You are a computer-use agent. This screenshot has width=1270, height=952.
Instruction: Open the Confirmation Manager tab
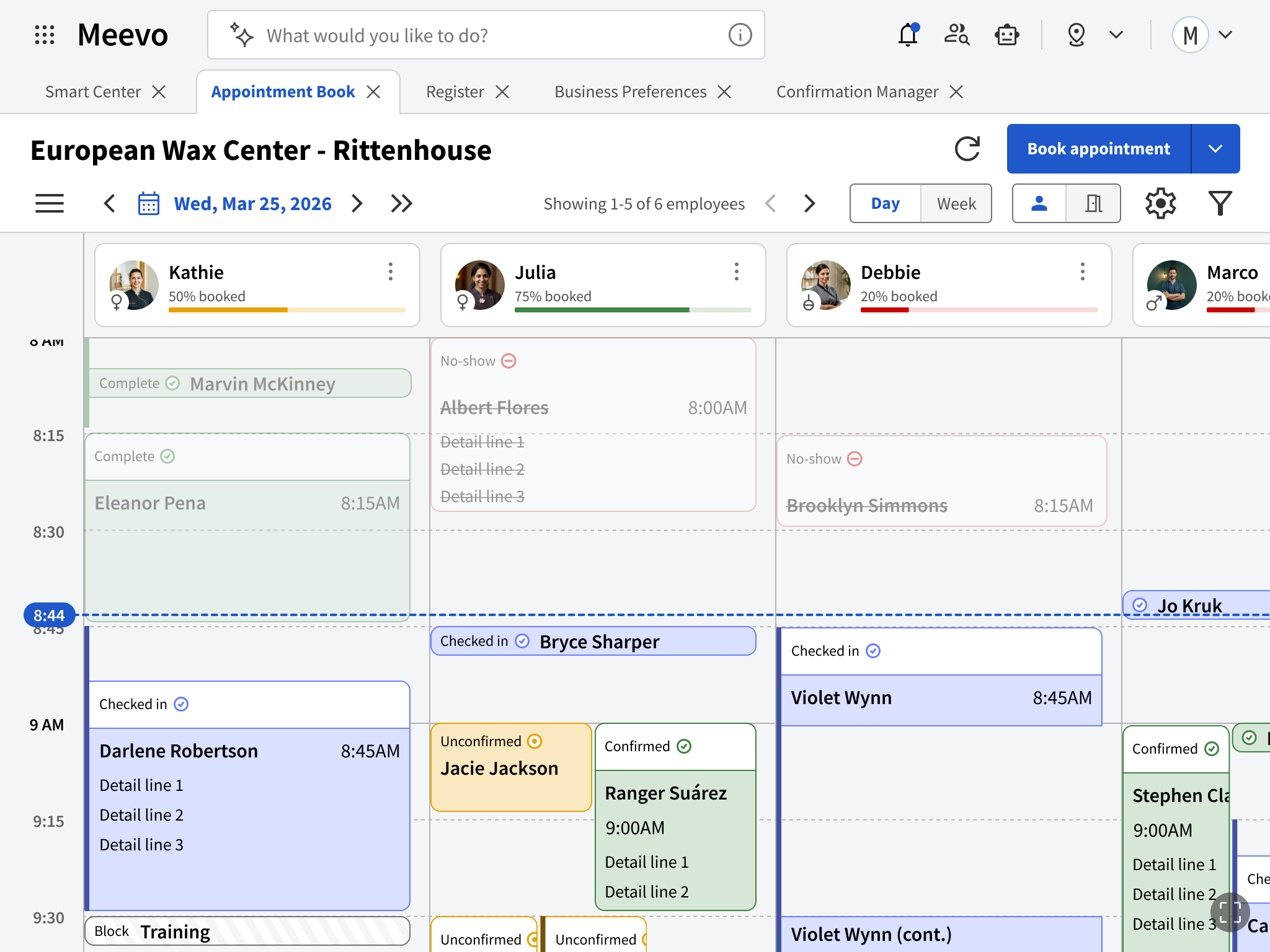pos(858,92)
